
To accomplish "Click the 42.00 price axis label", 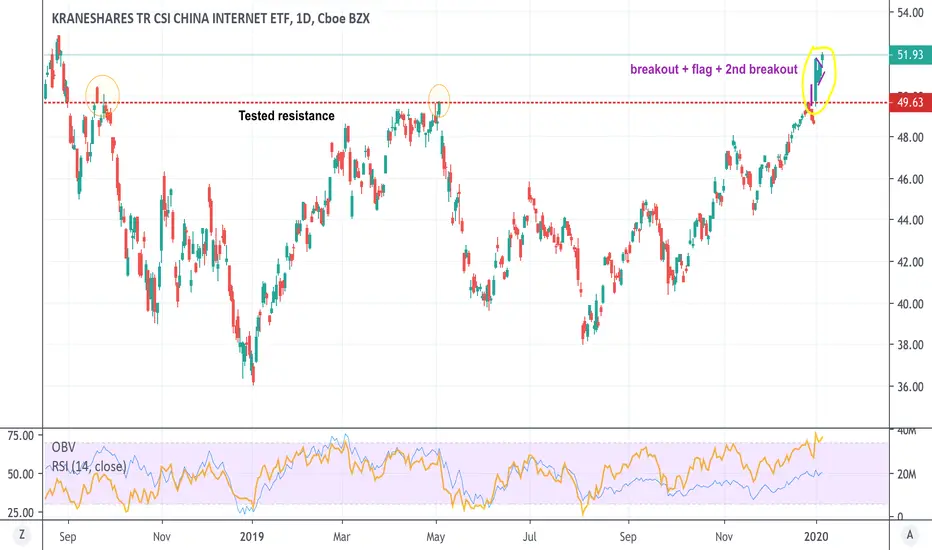I will click(x=910, y=262).
